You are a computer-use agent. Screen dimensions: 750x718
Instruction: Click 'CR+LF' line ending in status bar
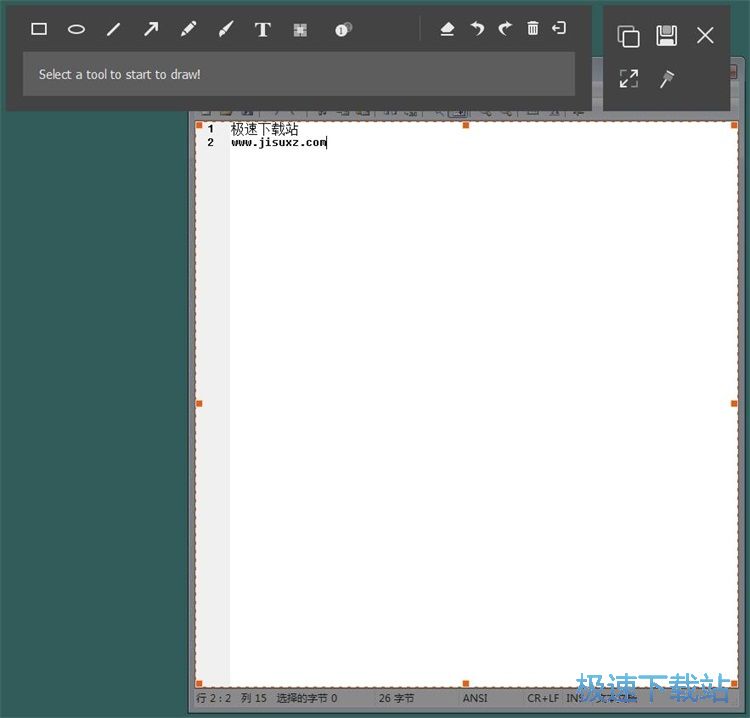click(x=543, y=698)
